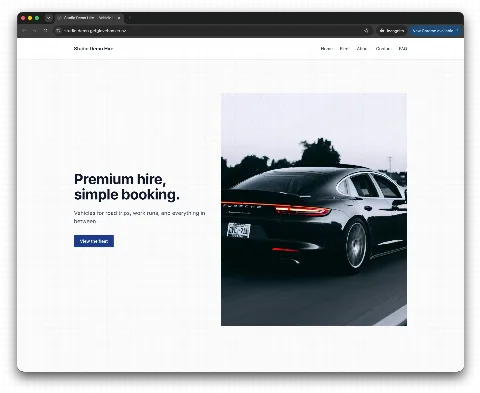Go to the About navigation link

[362, 49]
